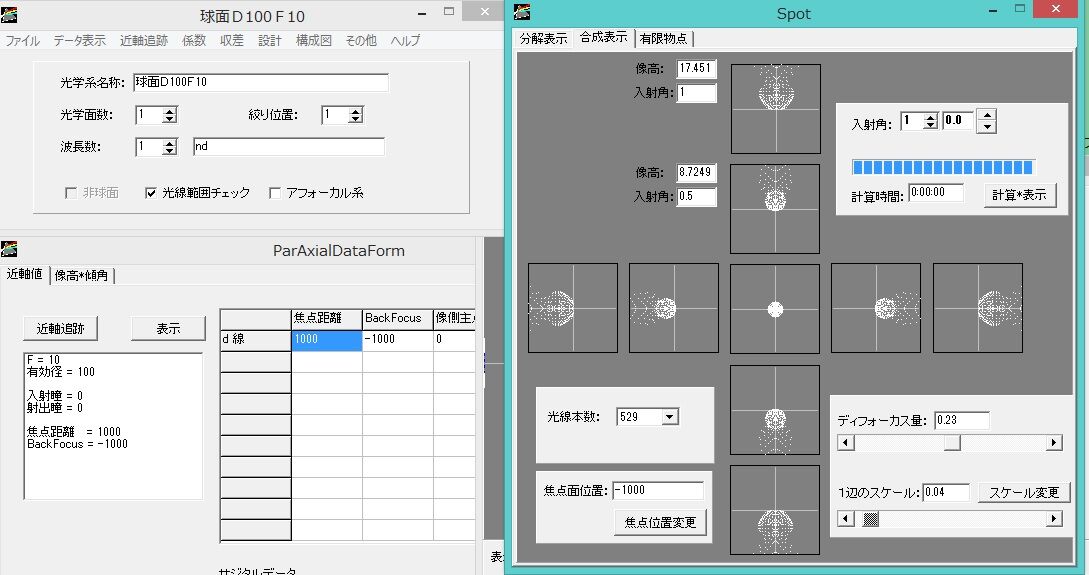1089x575 pixels.
Task: Click the defocus slider thumb
Action: (952, 443)
